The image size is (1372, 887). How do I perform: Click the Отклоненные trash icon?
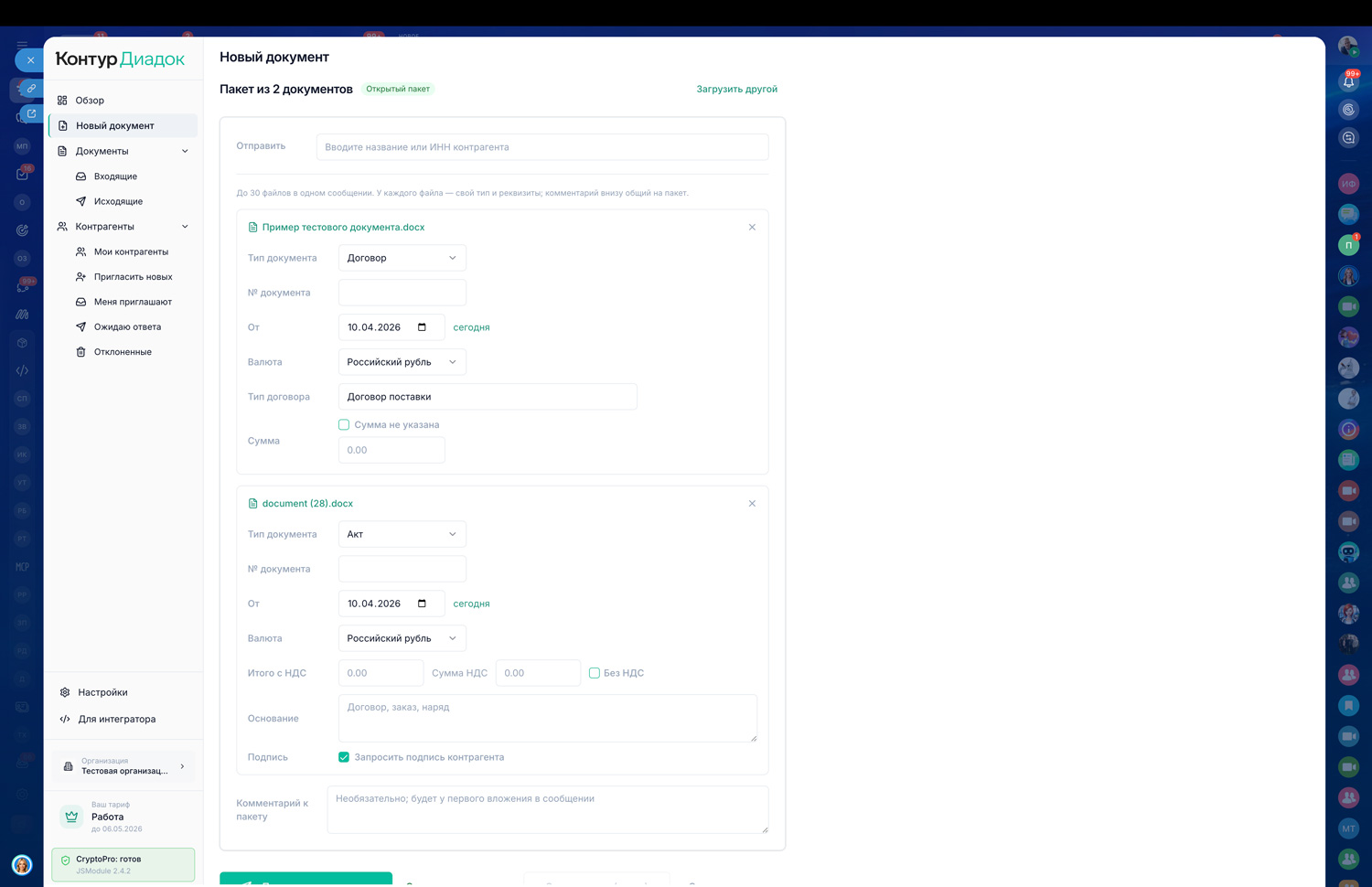click(80, 352)
